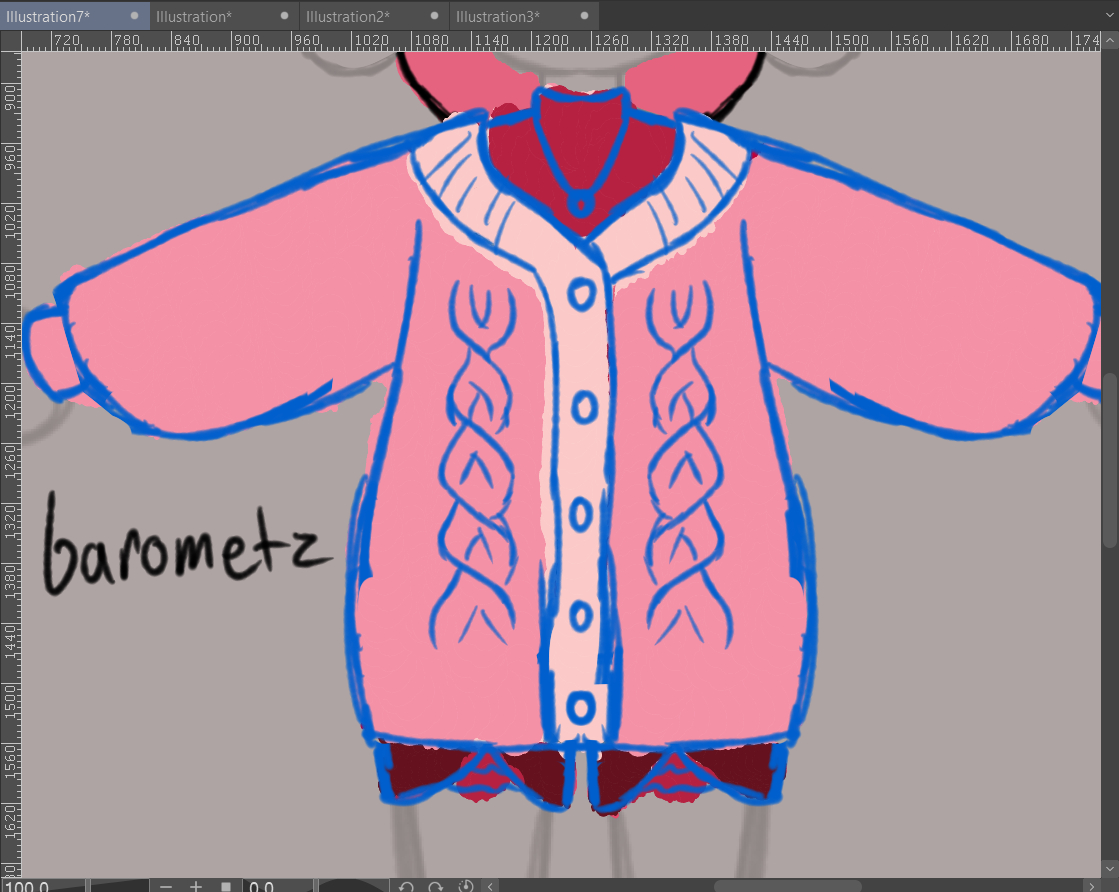Switch to the Illustration2 tab
Image resolution: width=1119 pixels, height=892 pixels.
click(x=348, y=16)
